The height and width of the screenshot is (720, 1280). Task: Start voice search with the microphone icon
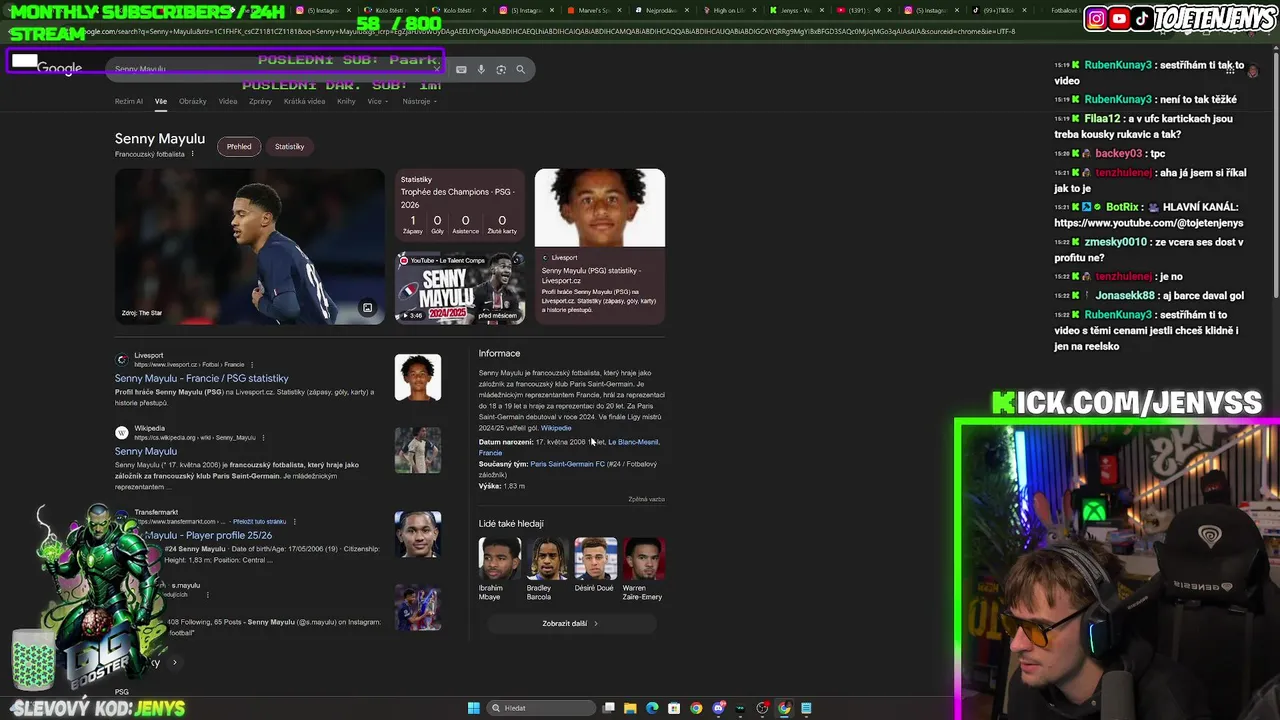coord(481,70)
